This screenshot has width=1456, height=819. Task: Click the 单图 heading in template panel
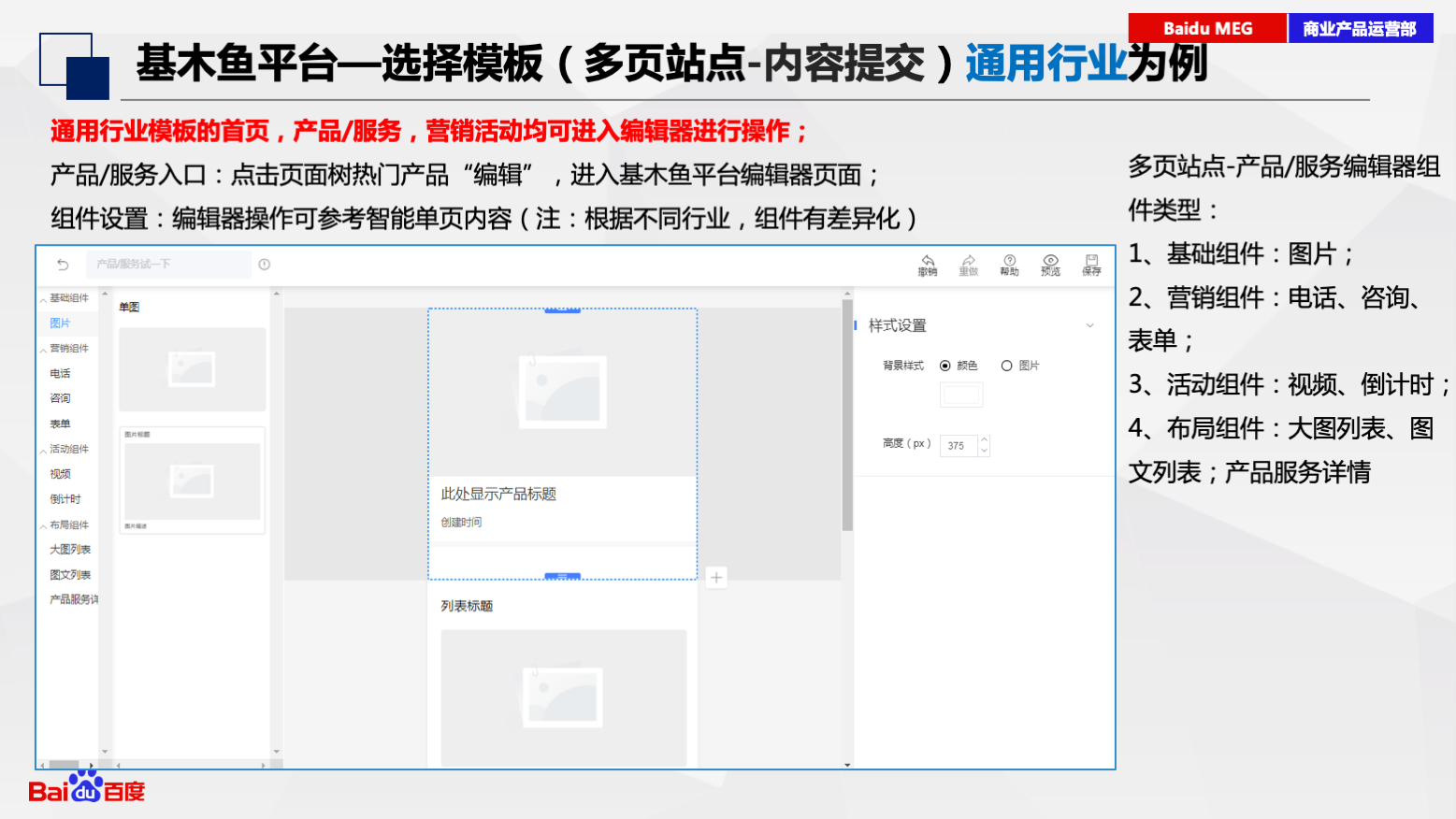(129, 307)
